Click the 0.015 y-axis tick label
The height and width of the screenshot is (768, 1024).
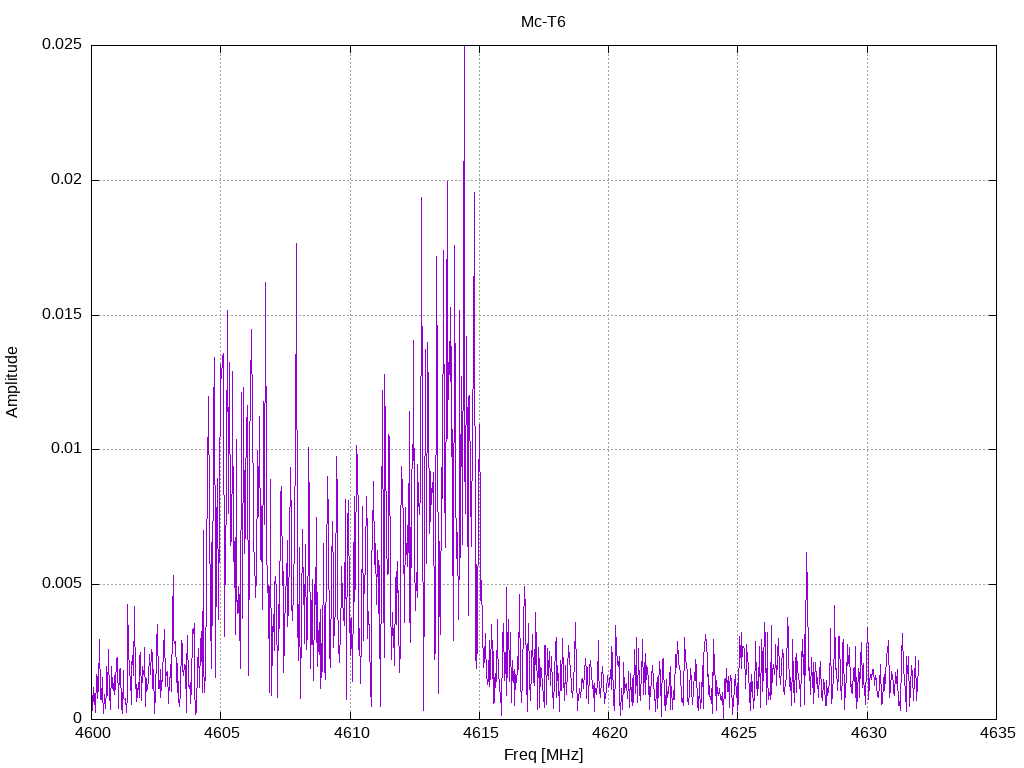pos(61,315)
